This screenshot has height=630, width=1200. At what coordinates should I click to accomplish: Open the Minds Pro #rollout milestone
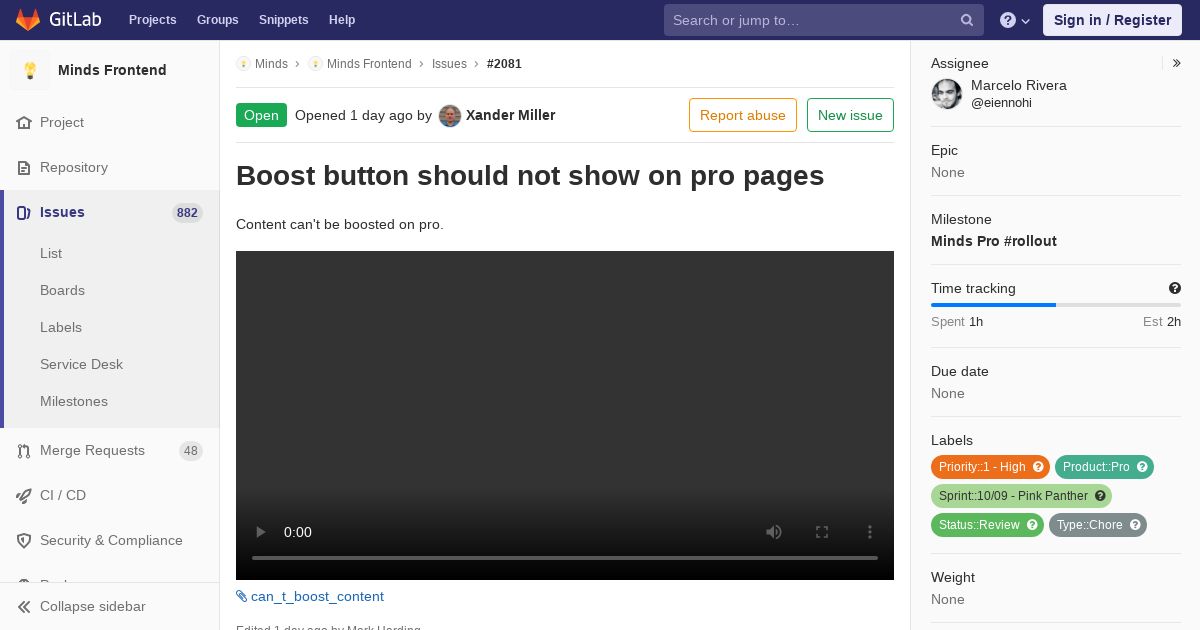coord(994,241)
